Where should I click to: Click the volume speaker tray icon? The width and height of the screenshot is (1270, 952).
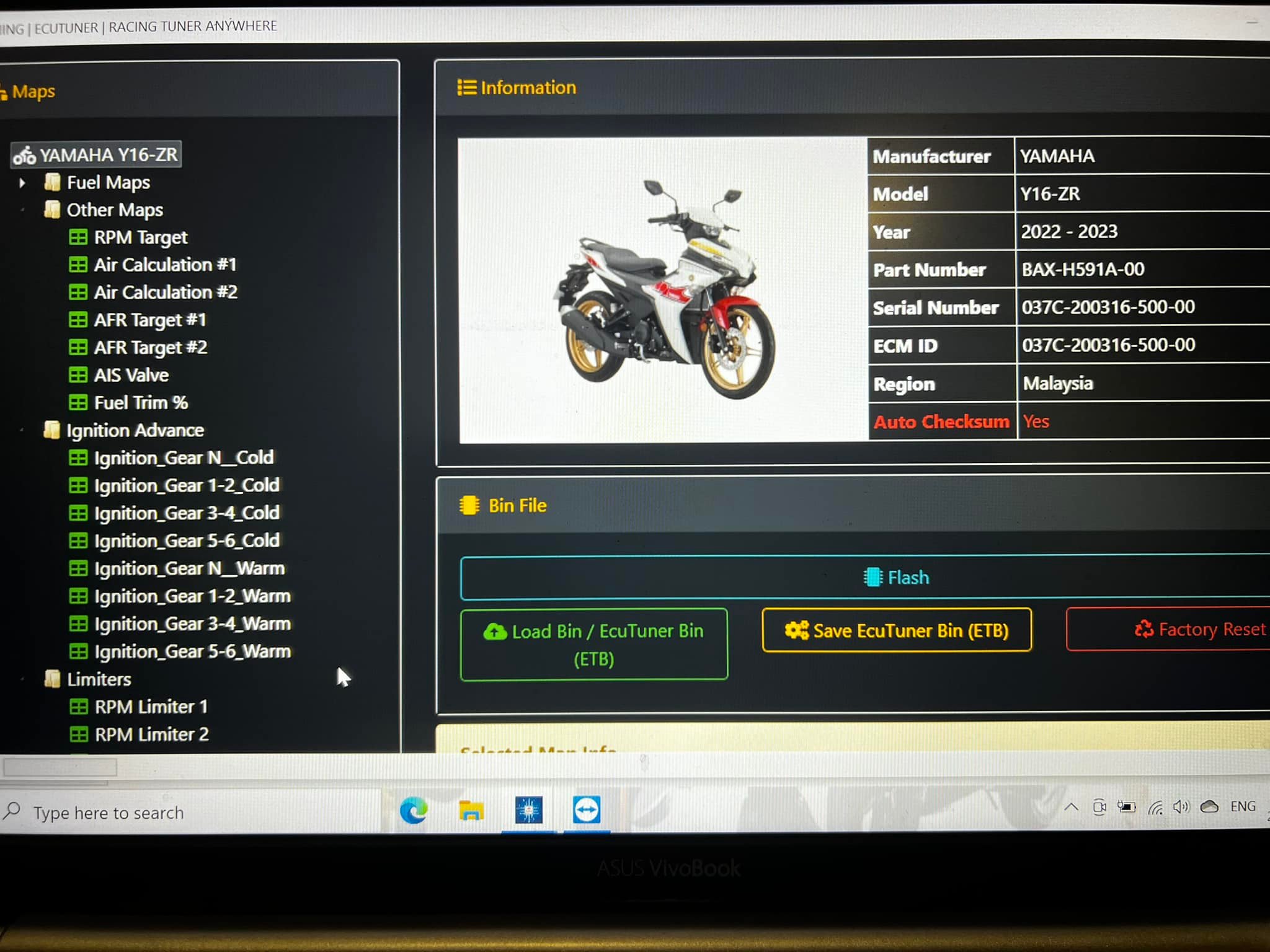tap(1181, 806)
